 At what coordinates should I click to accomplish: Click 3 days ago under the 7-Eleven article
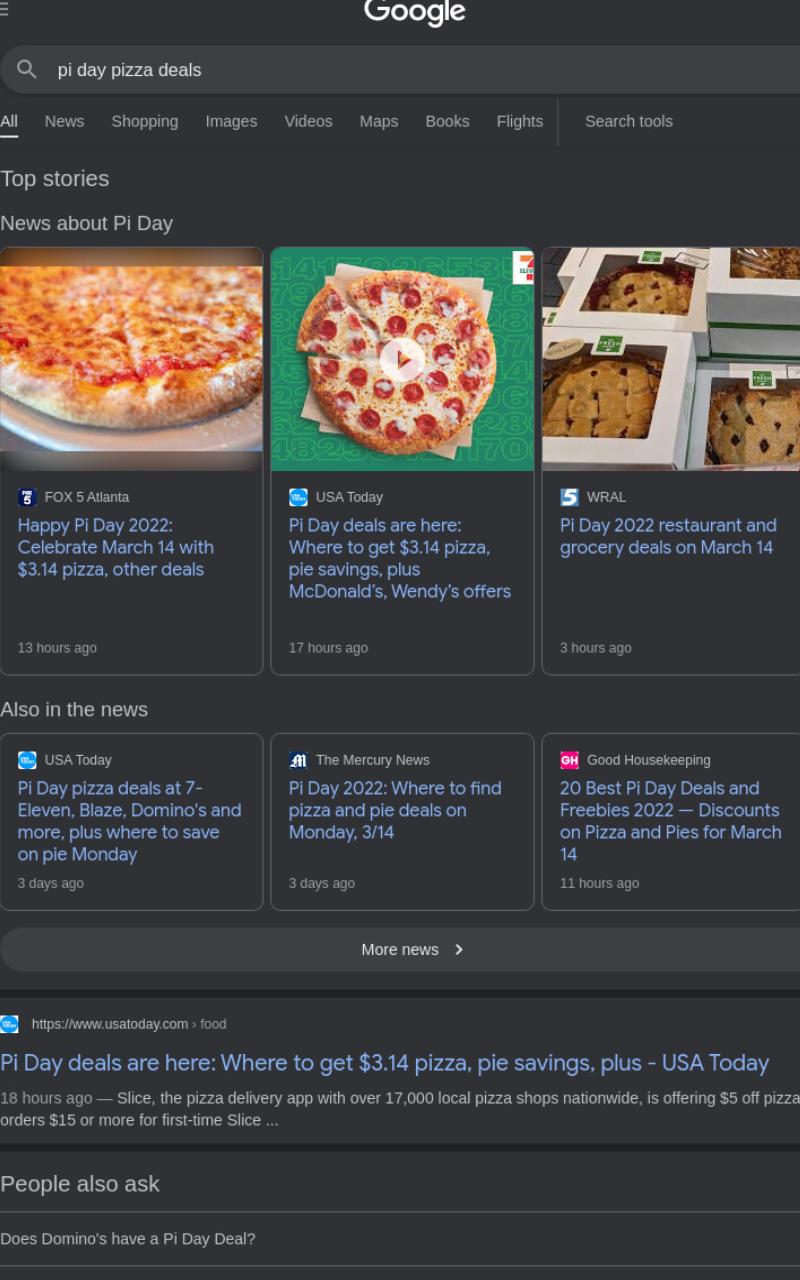50,883
